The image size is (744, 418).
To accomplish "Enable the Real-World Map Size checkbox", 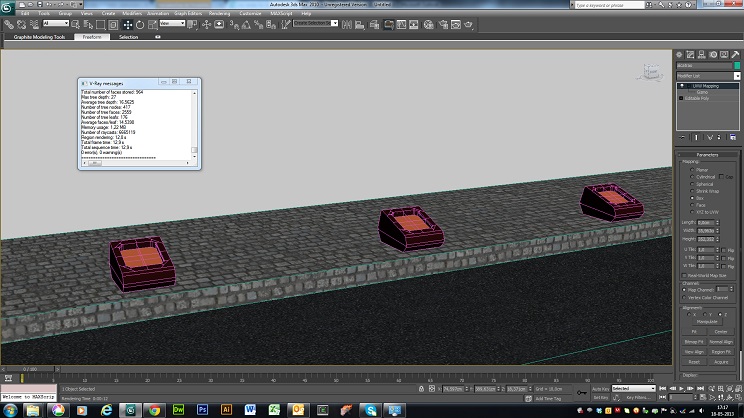I will click(x=684, y=275).
